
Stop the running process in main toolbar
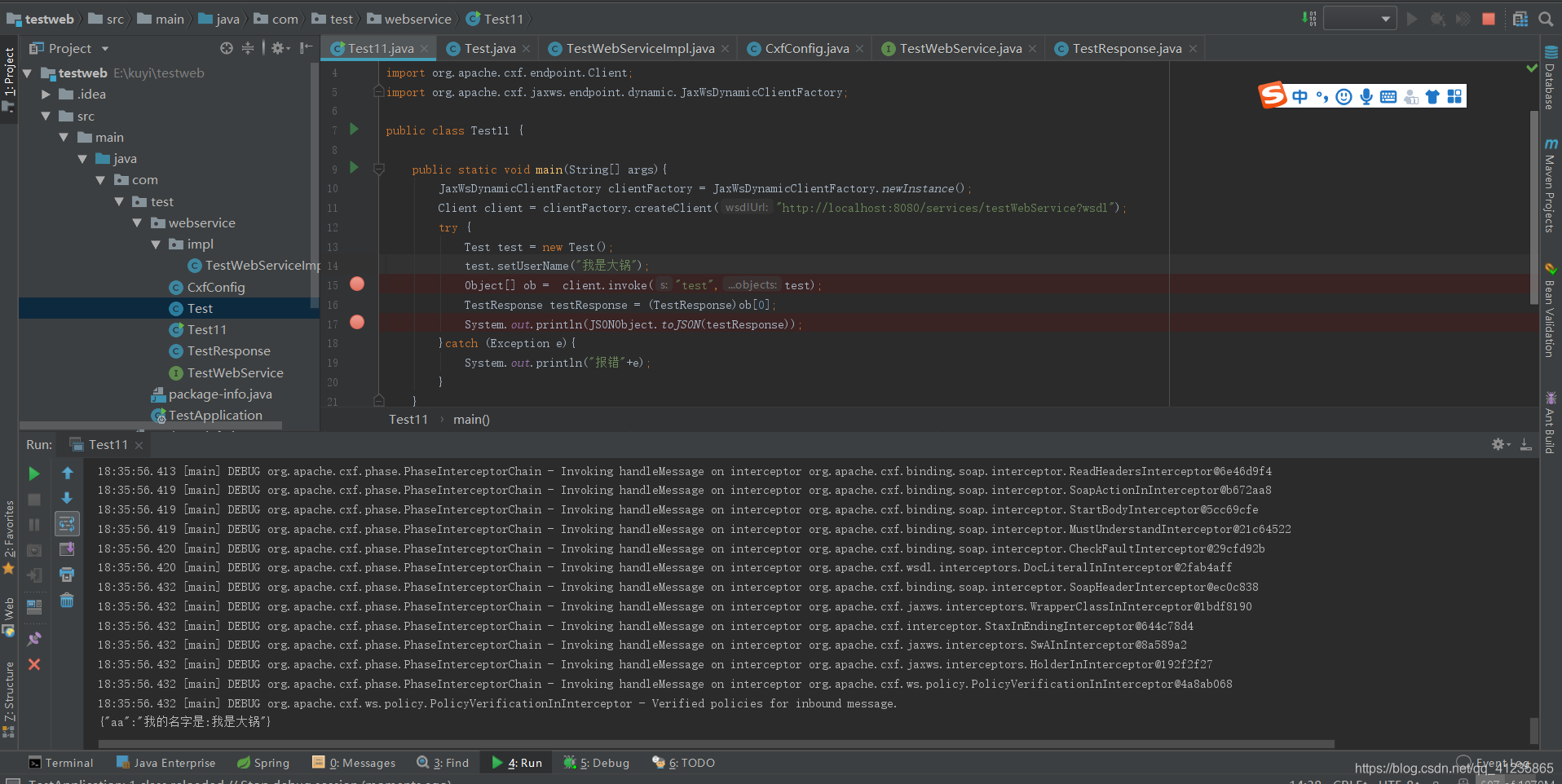pos(1489,19)
